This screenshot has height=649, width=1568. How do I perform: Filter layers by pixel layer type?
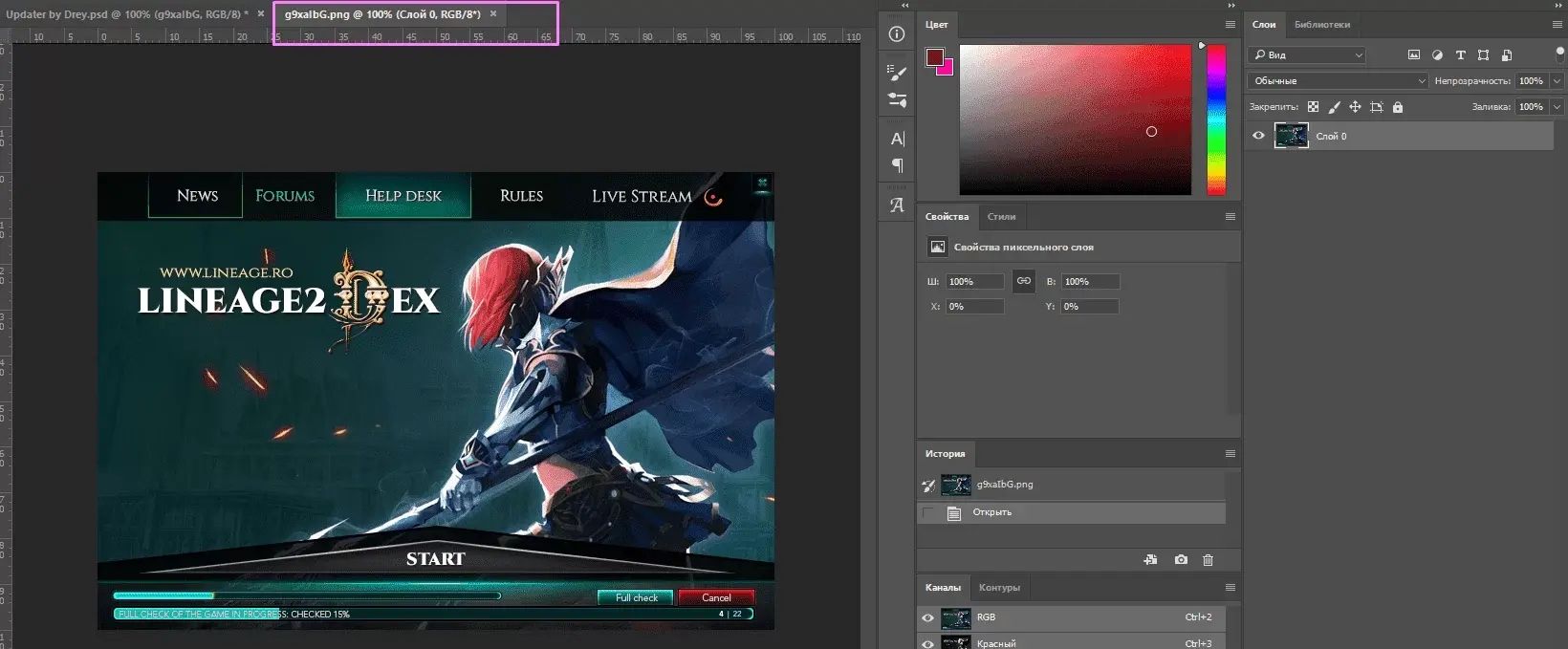[x=1414, y=55]
